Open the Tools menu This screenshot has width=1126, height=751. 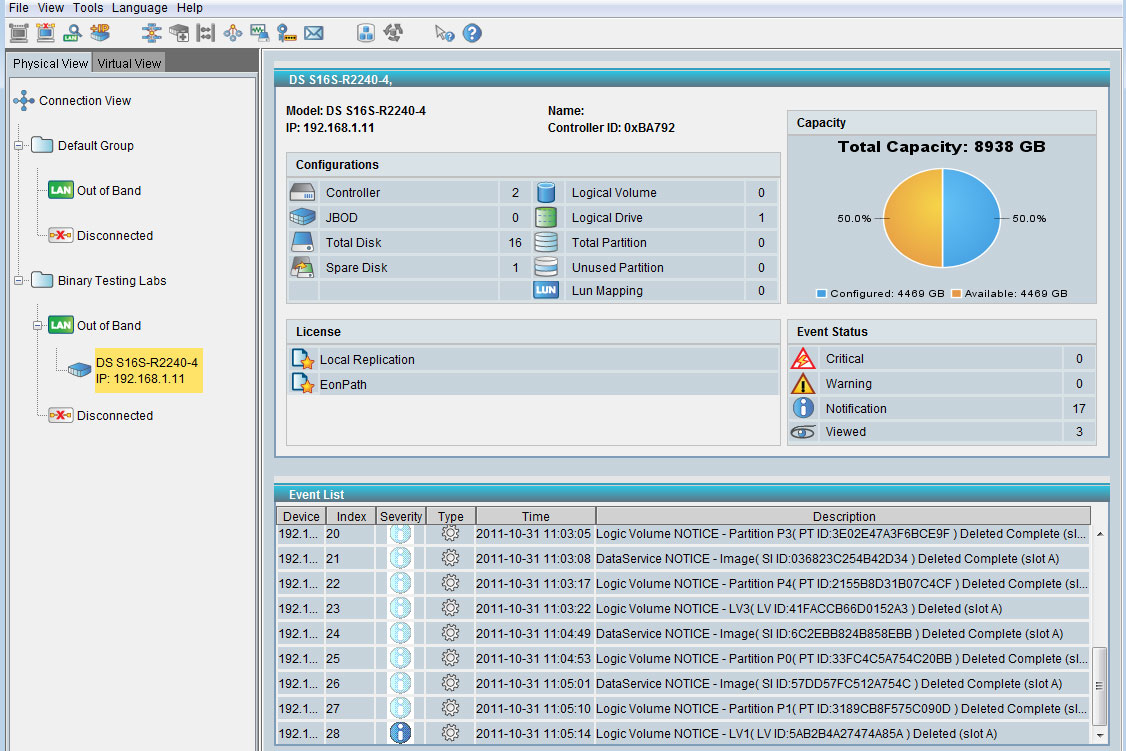(x=88, y=8)
